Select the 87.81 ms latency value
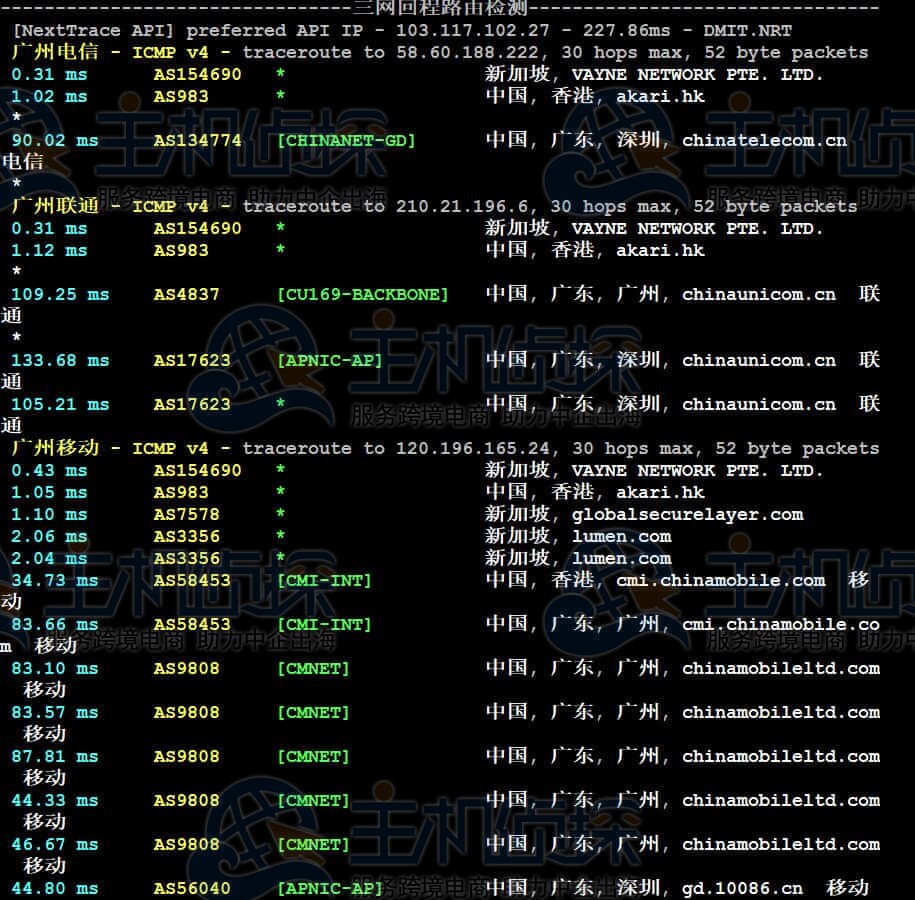915x900 pixels. [55, 756]
